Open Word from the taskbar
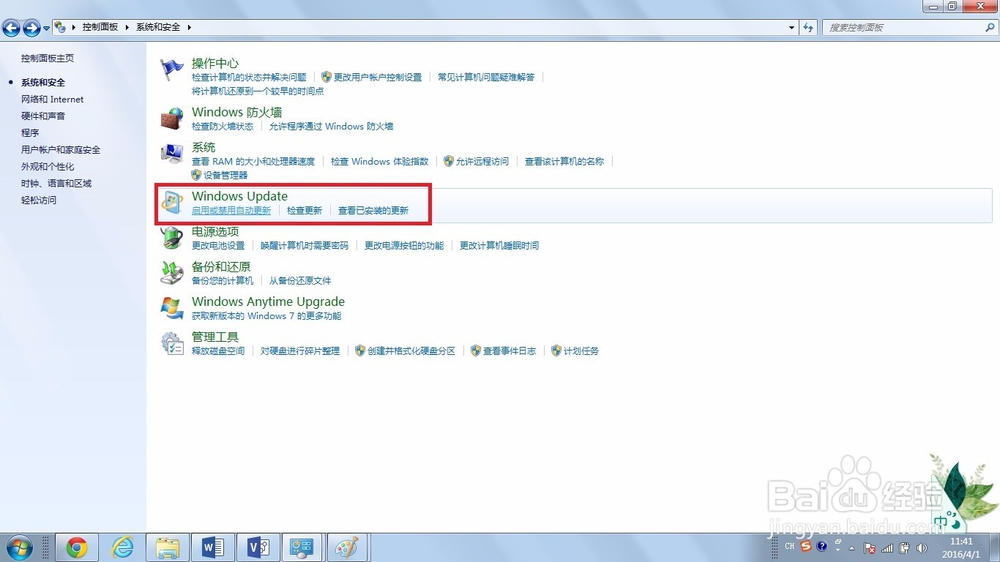This screenshot has height=562, width=1000. pos(212,548)
